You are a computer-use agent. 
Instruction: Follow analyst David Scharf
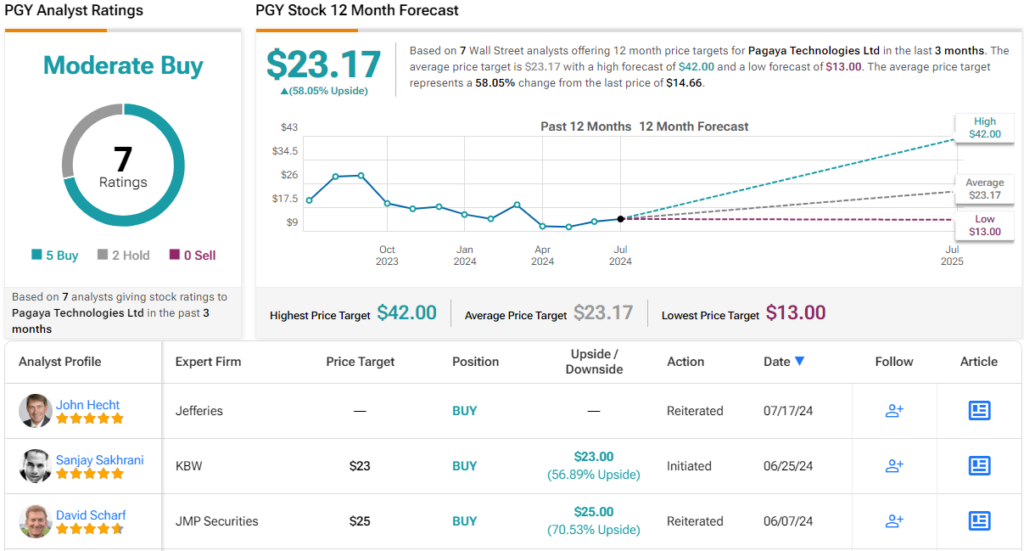click(x=894, y=521)
